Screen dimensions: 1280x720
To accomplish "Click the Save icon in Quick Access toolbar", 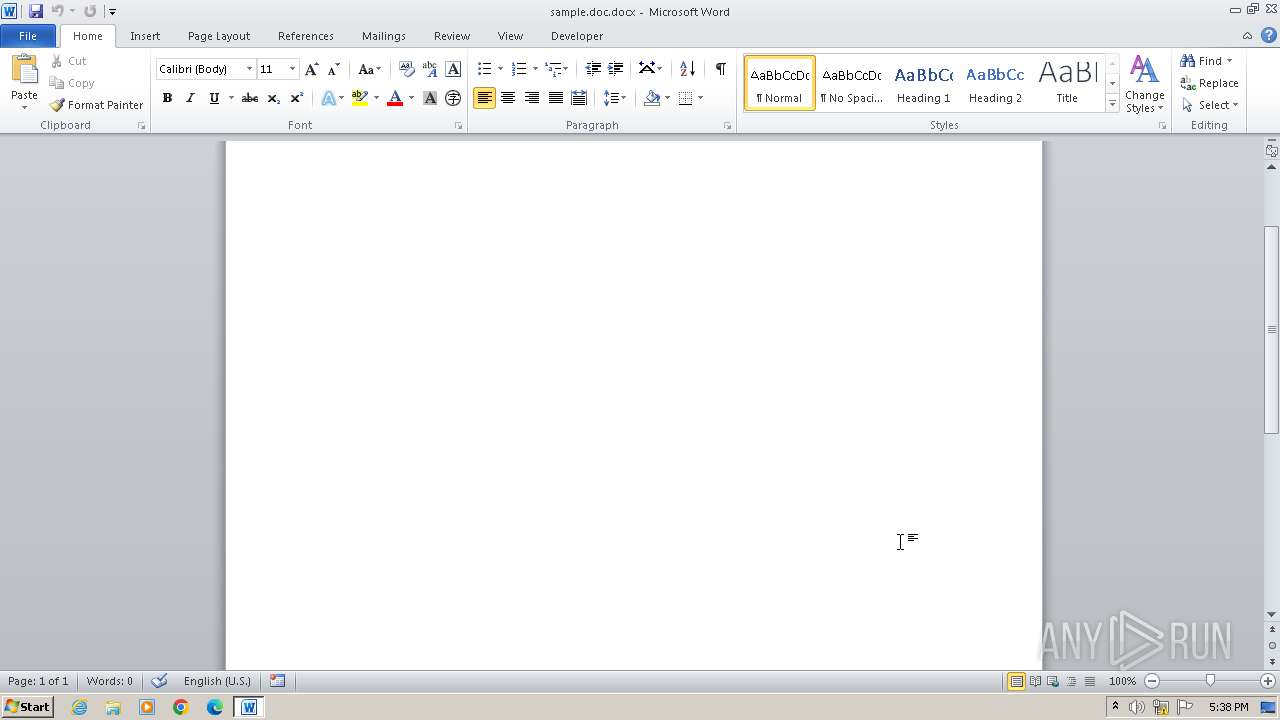I will coord(35,11).
